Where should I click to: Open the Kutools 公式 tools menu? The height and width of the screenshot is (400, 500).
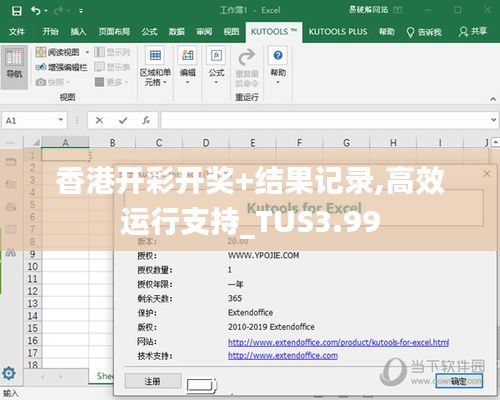pyautogui.click(x=216, y=66)
